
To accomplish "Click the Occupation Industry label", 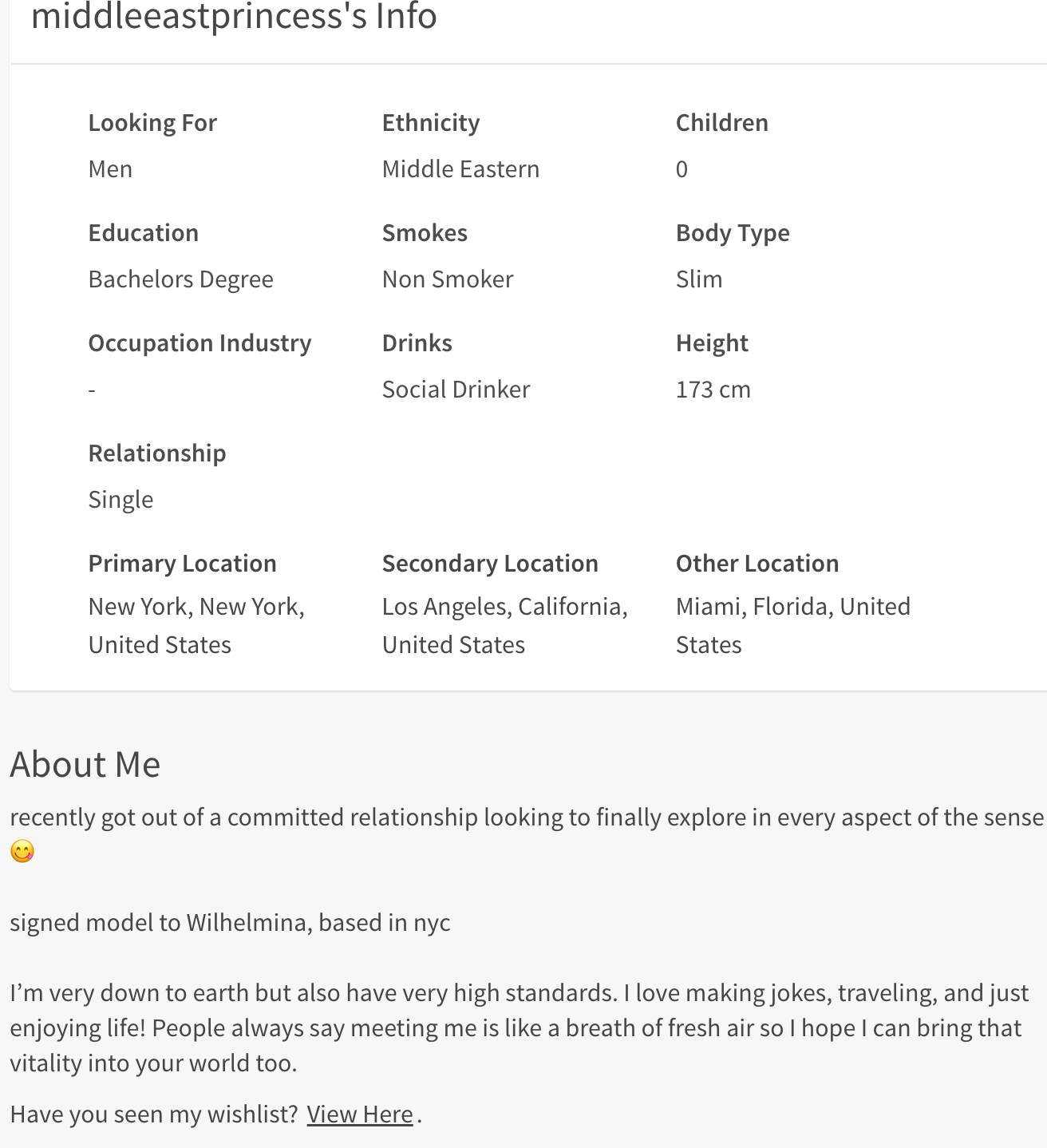I will 200,343.
